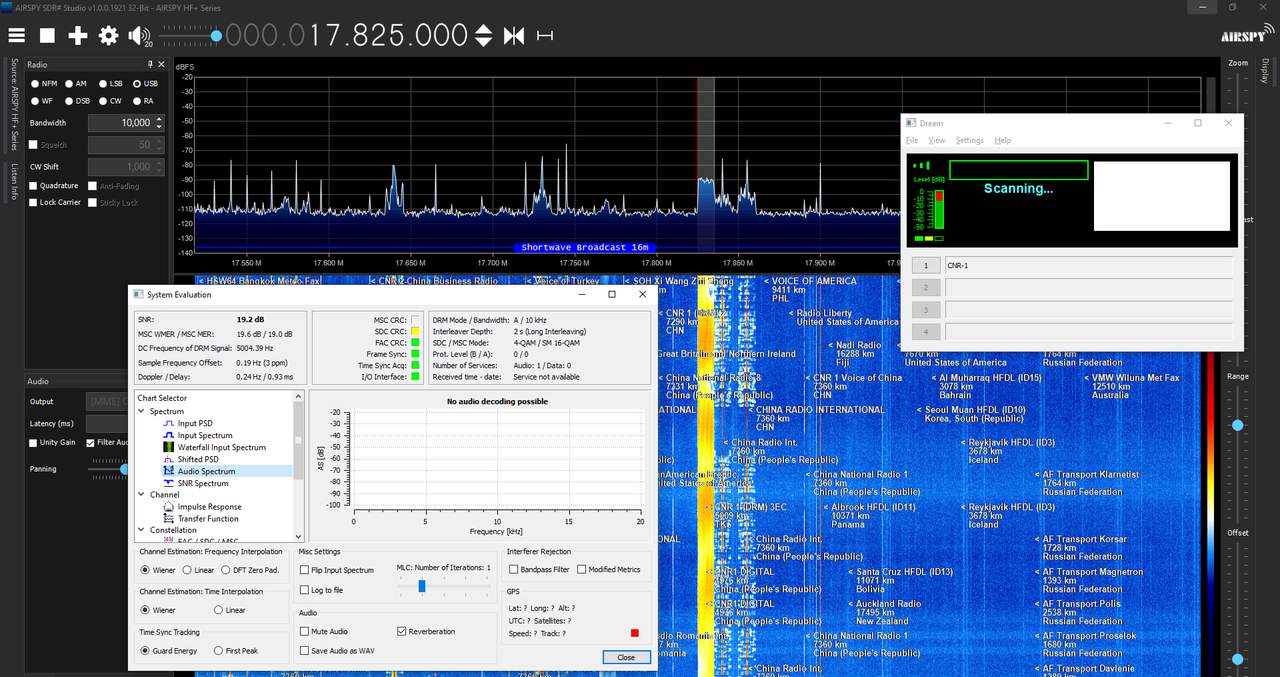The image size is (1280, 677).
Task: Enable Modified Metrics checkbox
Action: [581, 569]
